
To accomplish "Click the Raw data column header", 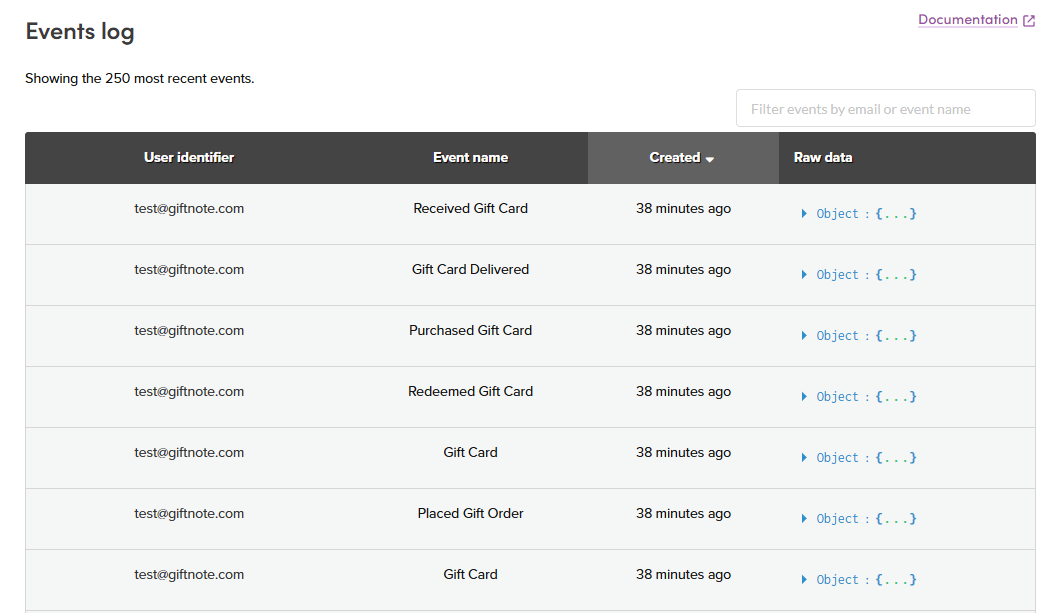I will [x=823, y=157].
